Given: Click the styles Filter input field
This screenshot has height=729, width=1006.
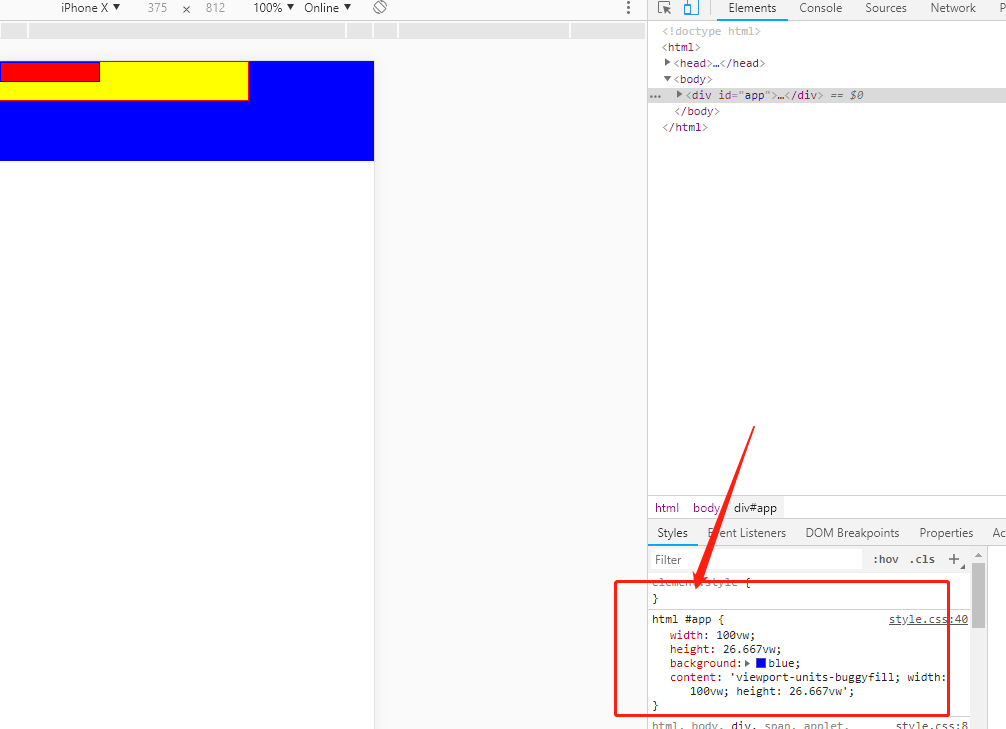Looking at the screenshot, I should coord(756,560).
